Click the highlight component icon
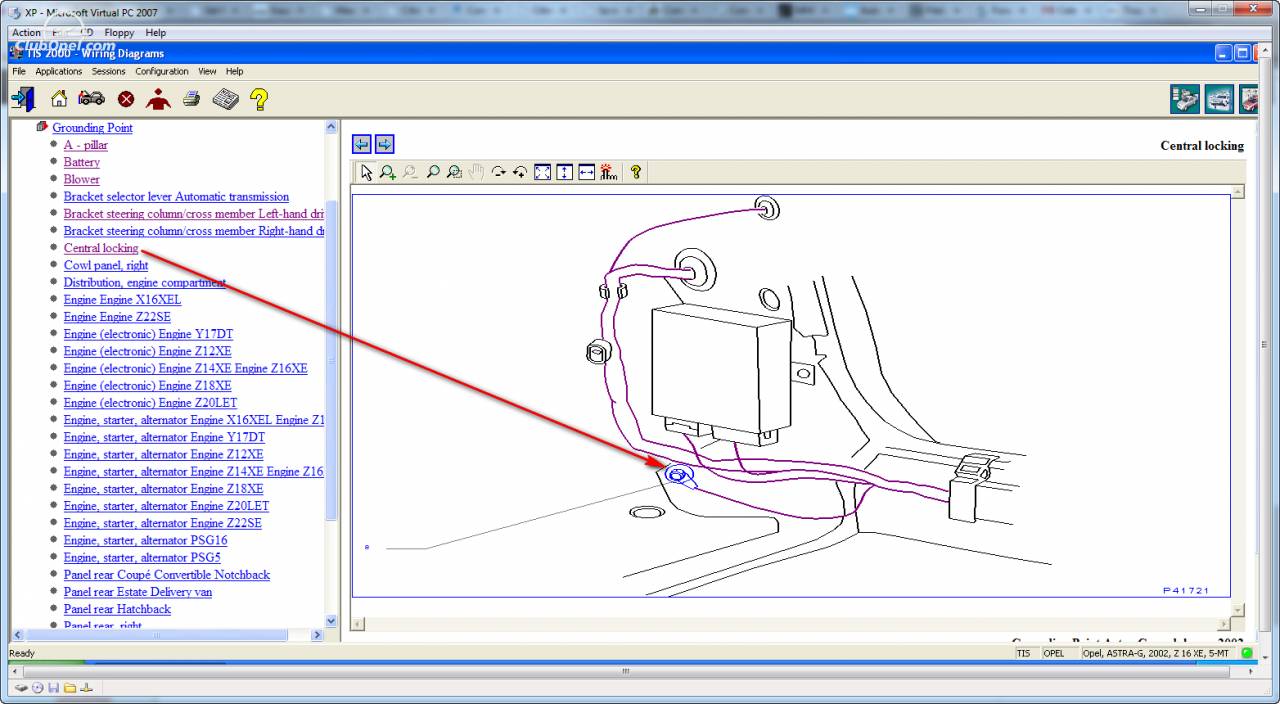Screen dimensions: 1280x704 pyautogui.click(x=608, y=172)
